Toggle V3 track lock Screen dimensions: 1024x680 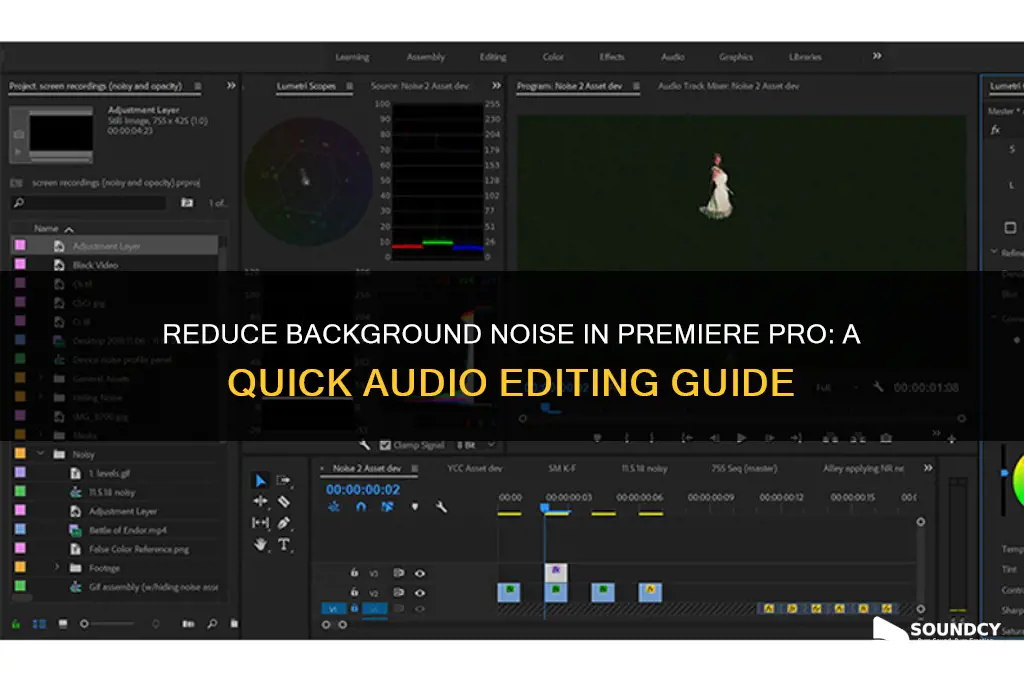(x=354, y=573)
